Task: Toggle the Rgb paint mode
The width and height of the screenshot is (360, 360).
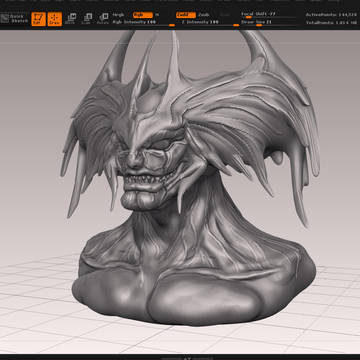Action: coord(143,15)
